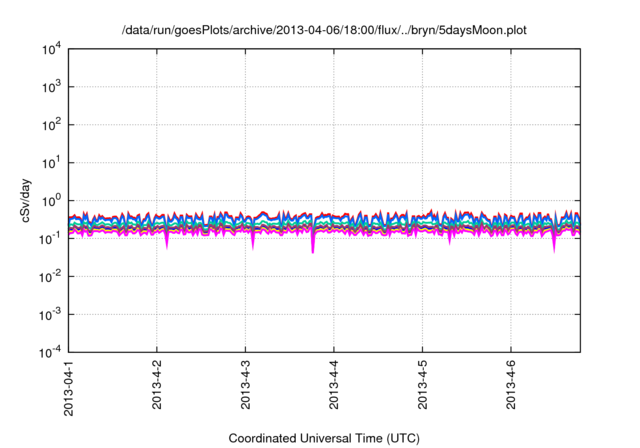The image size is (640, 448).
Task: Click the x-axis date 2013-4-2
Action: (157, 384)
